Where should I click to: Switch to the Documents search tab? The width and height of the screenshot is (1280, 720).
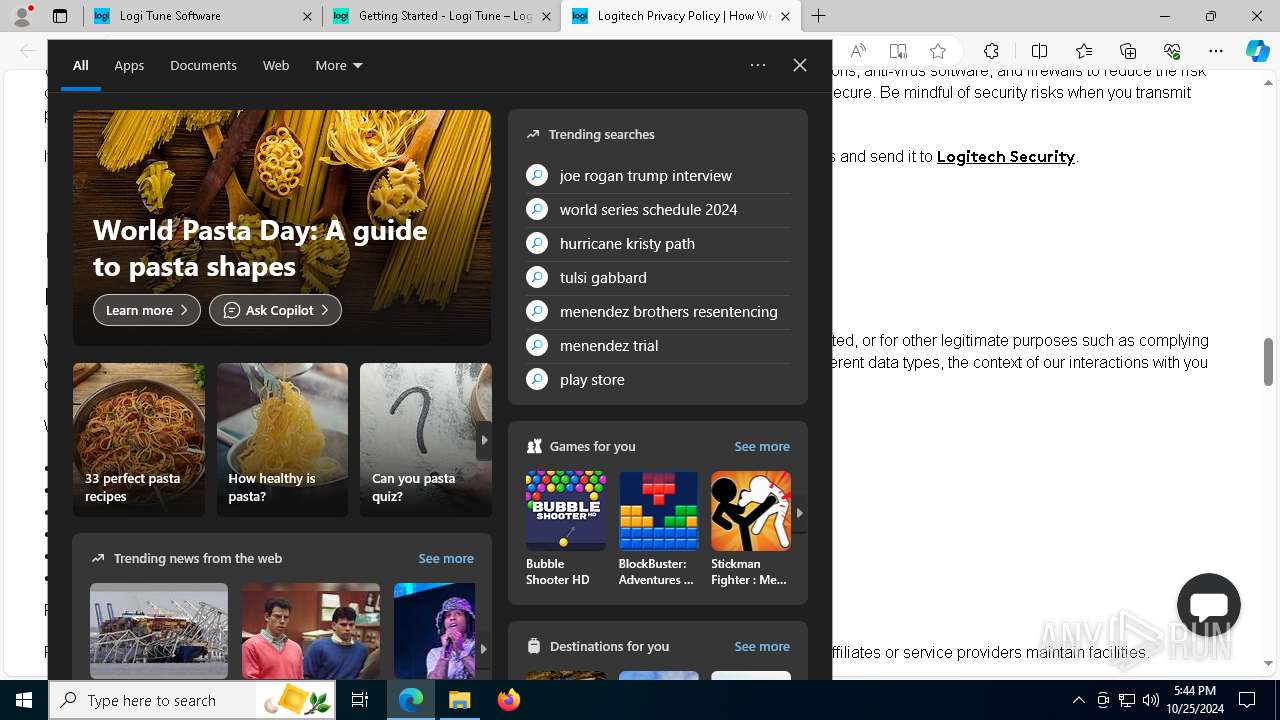pos(203,65)
